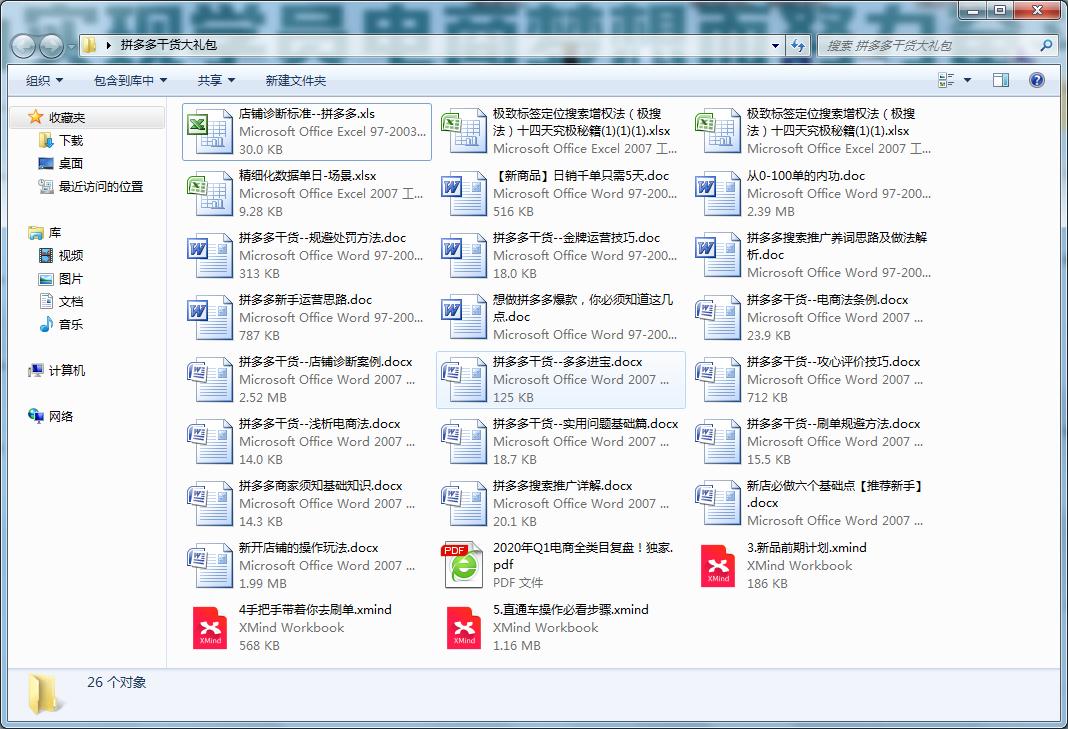Open the 组织 dropdown menu
This screenshot has width=1068, height=729.
pos(44,80)
